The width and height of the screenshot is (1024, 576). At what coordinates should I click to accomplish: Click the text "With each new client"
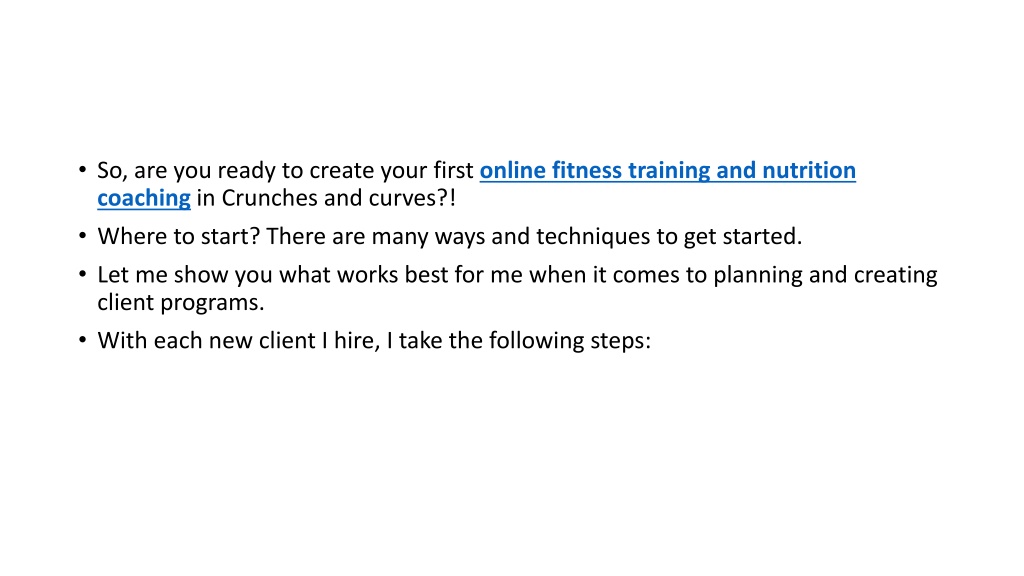(206, 341)
